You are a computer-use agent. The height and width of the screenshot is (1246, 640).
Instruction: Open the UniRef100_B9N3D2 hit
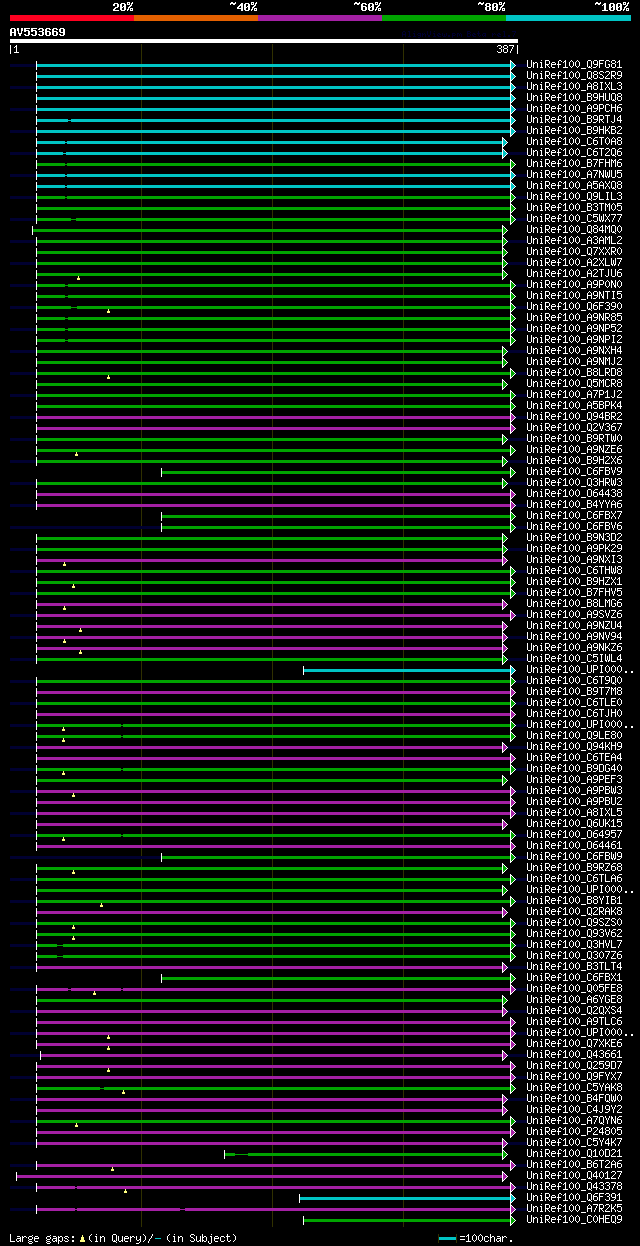(x=575, y=538)
